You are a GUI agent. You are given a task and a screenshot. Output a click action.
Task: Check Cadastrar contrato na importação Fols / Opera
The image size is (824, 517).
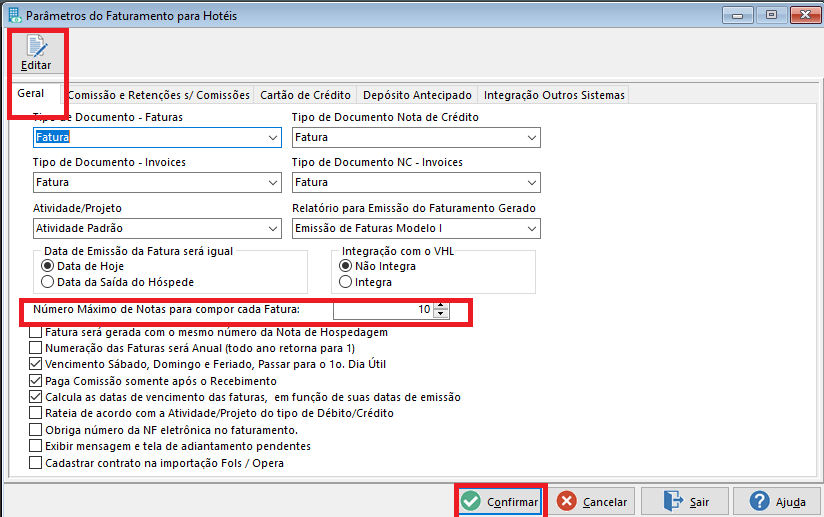click(x=35, y=463)
